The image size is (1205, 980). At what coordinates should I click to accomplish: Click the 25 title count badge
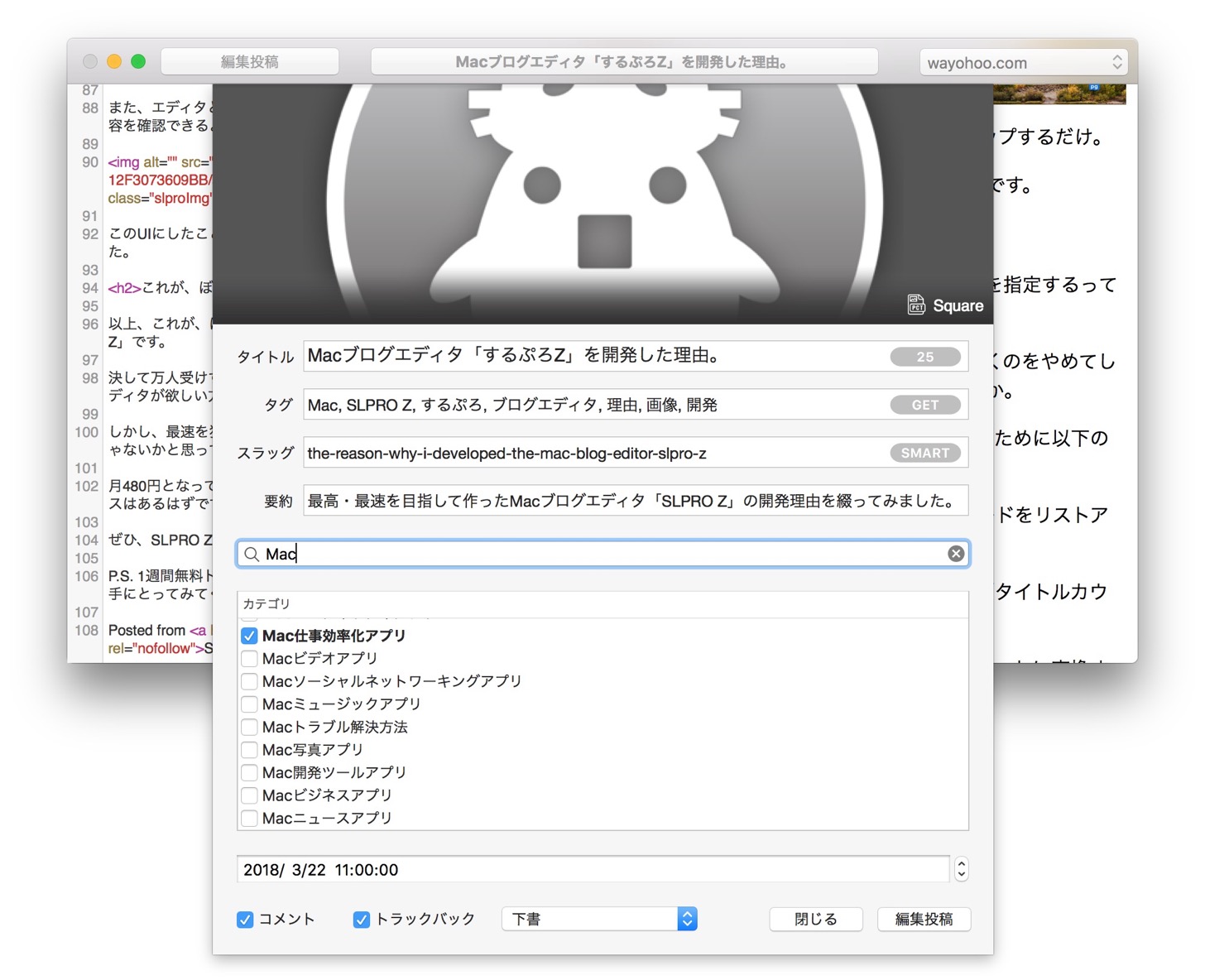point(925,357)
